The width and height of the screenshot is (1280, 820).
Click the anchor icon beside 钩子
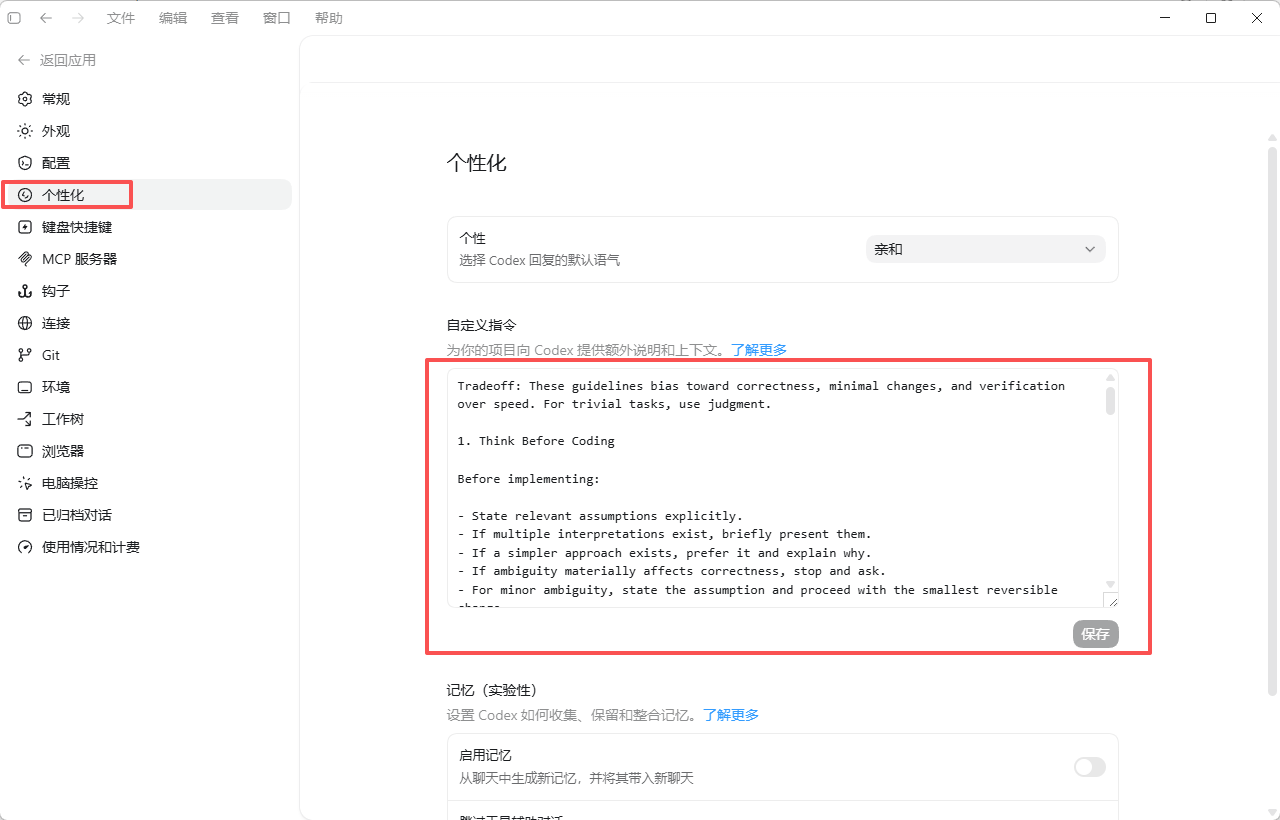tap(25, 291)
